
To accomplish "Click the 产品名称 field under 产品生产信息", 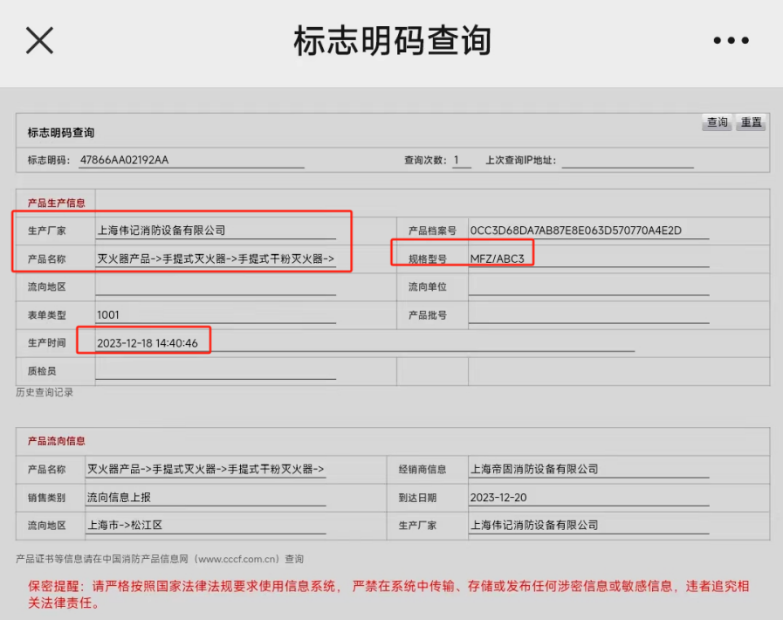I will (x=216, y=259).
